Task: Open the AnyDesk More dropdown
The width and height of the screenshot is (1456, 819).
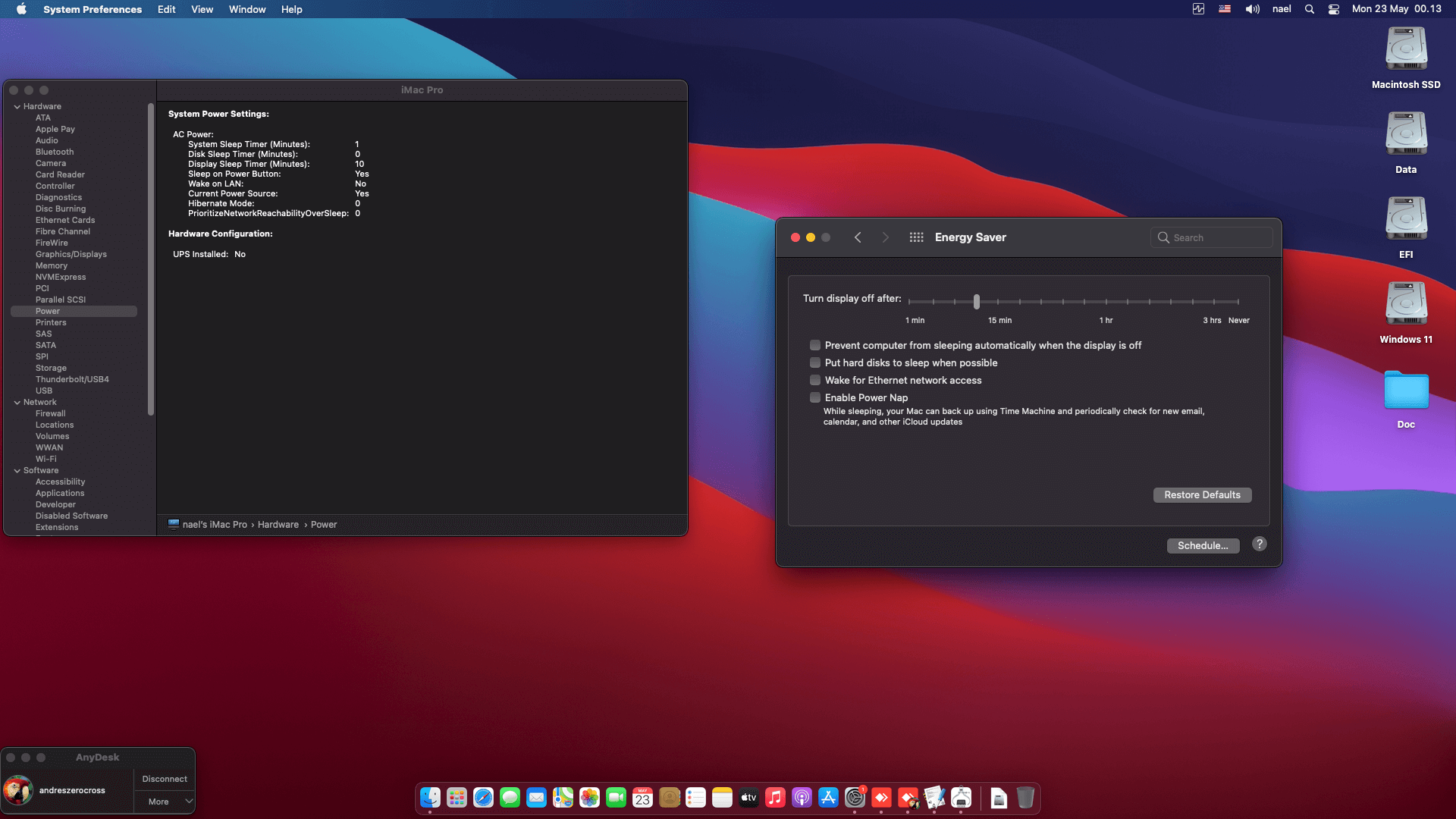Action: (165, 802)
